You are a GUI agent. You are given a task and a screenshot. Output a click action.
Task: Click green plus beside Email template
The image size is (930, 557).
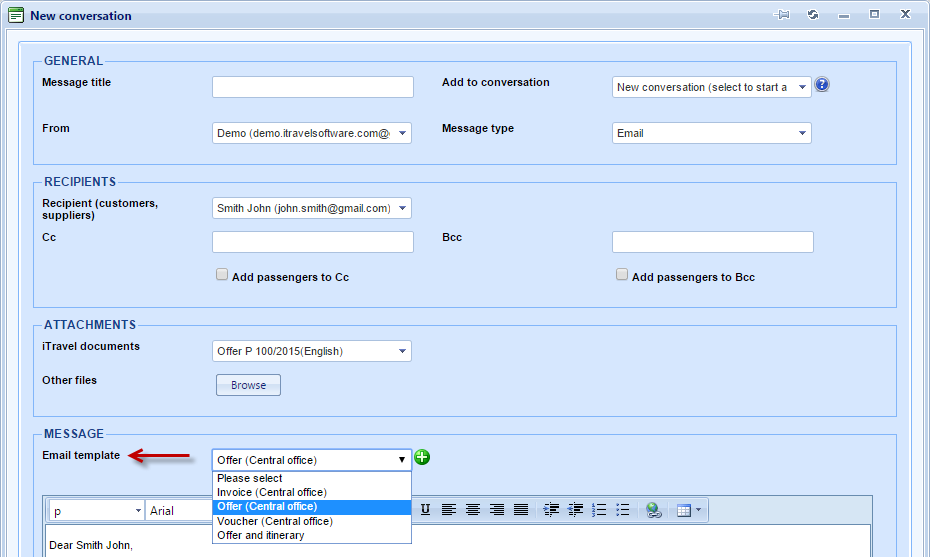pyautogui.click(x=422, y=457)
